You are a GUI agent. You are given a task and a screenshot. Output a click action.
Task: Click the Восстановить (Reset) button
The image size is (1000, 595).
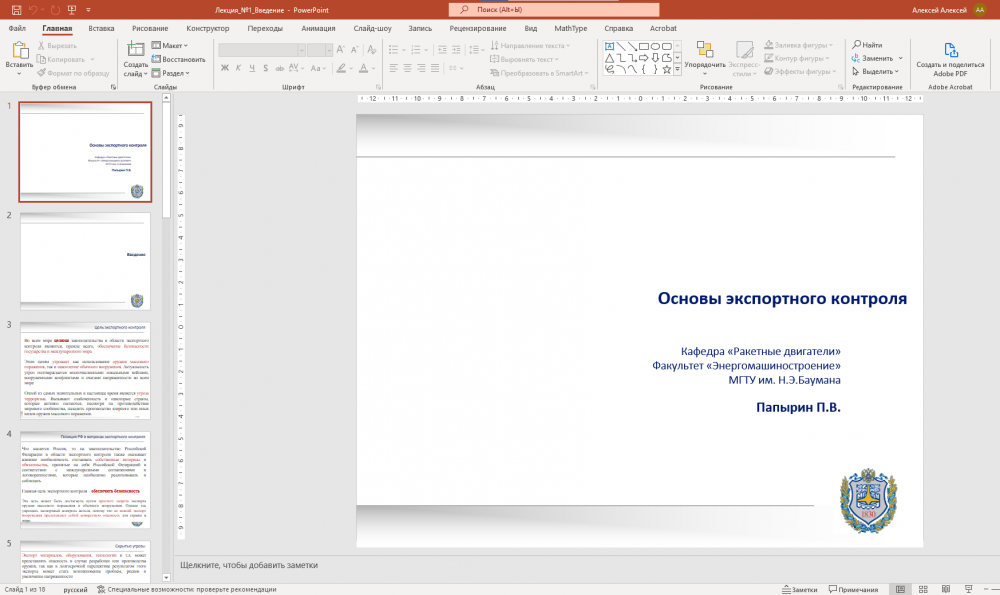(180, 59)
